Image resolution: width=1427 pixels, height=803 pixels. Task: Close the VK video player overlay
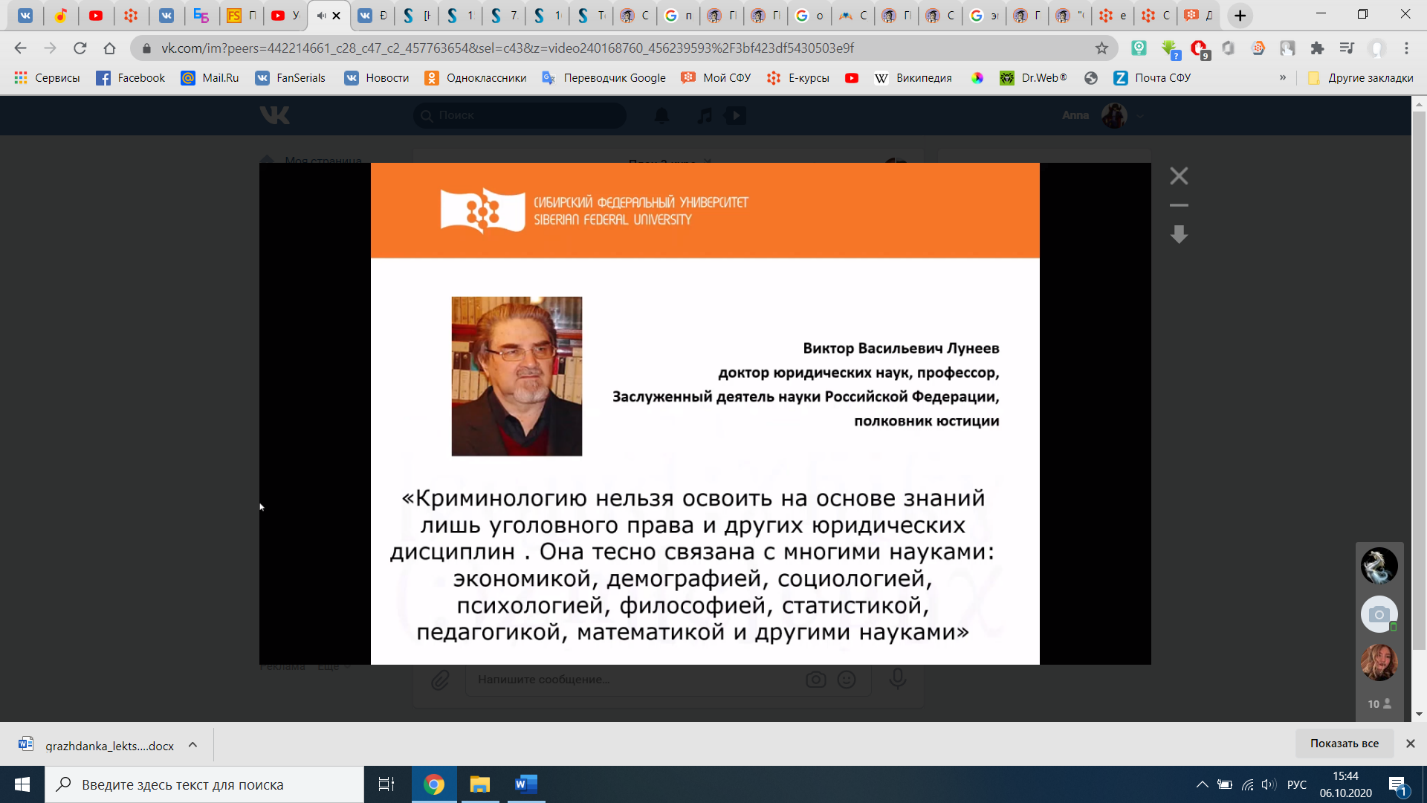coord(1179,176)
